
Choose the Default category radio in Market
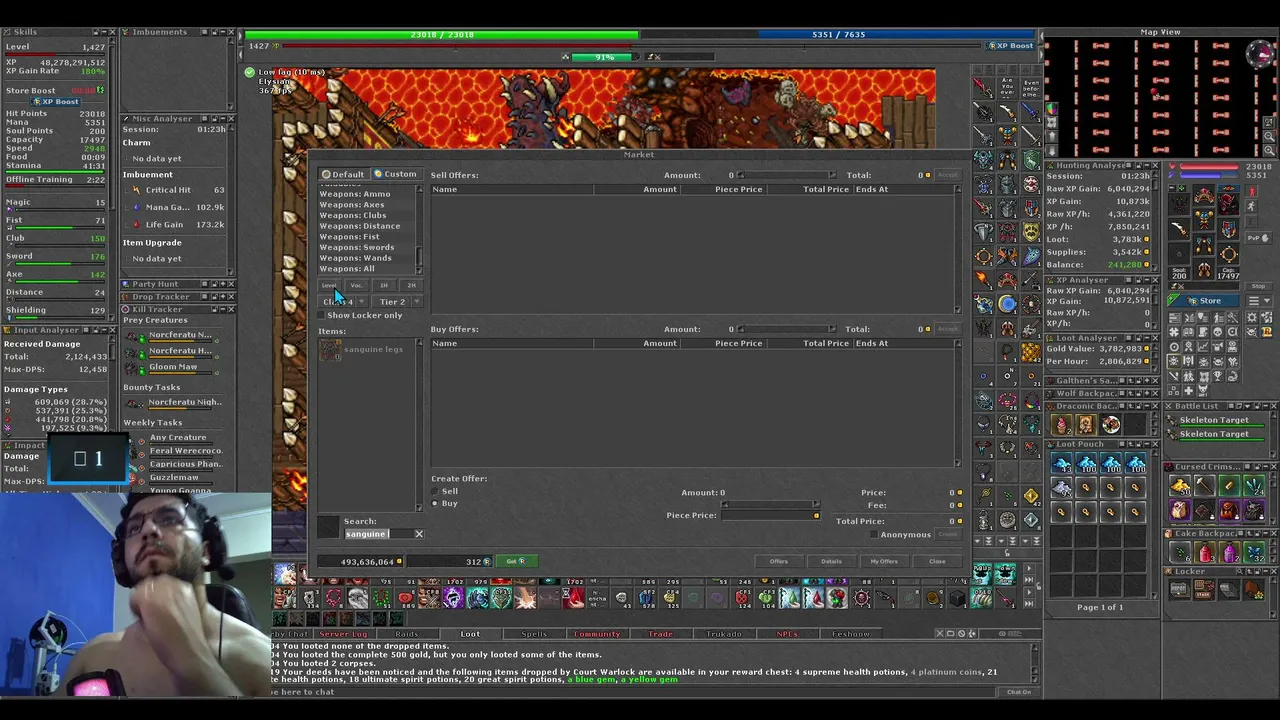click(343, 175)
